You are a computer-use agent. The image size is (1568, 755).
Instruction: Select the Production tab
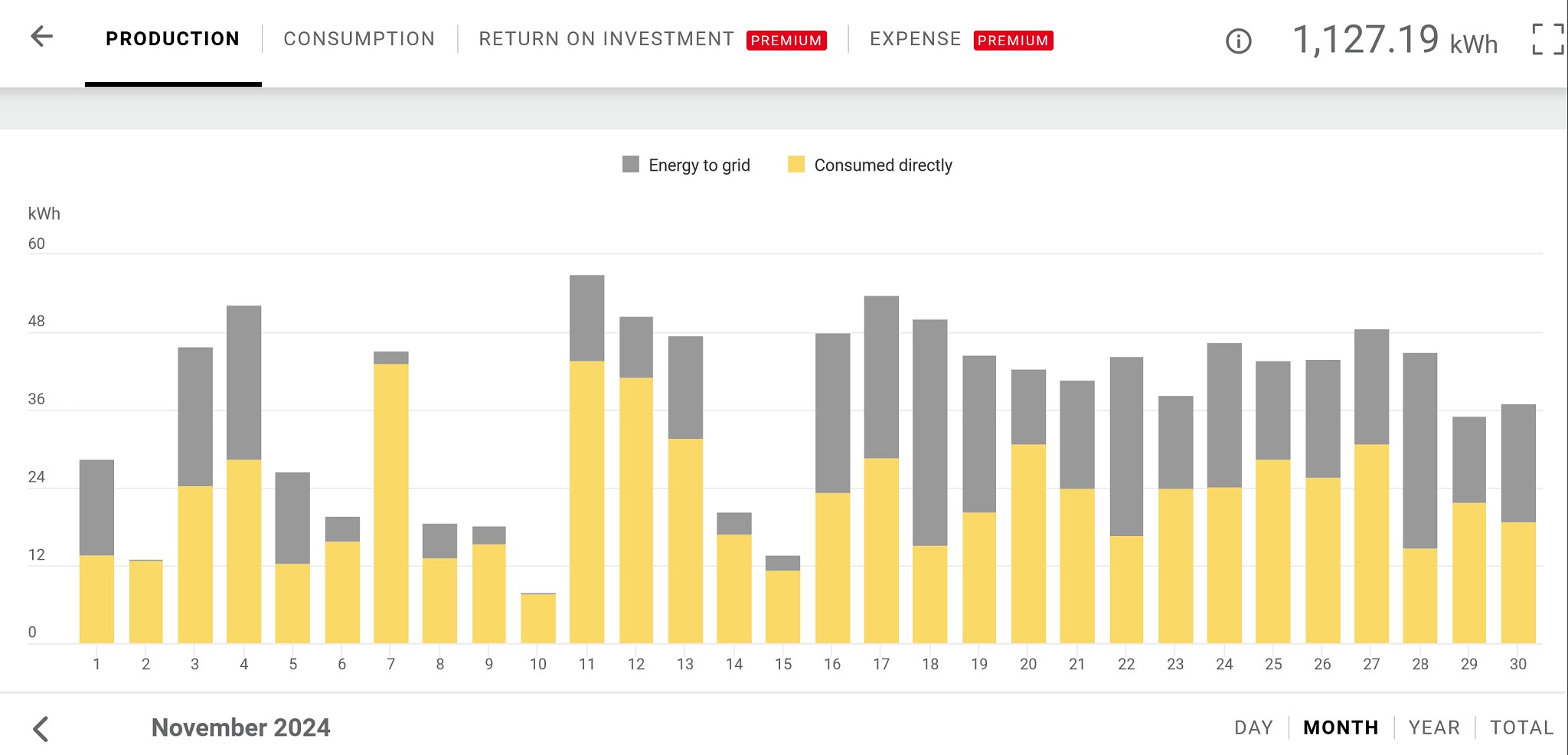172,39
